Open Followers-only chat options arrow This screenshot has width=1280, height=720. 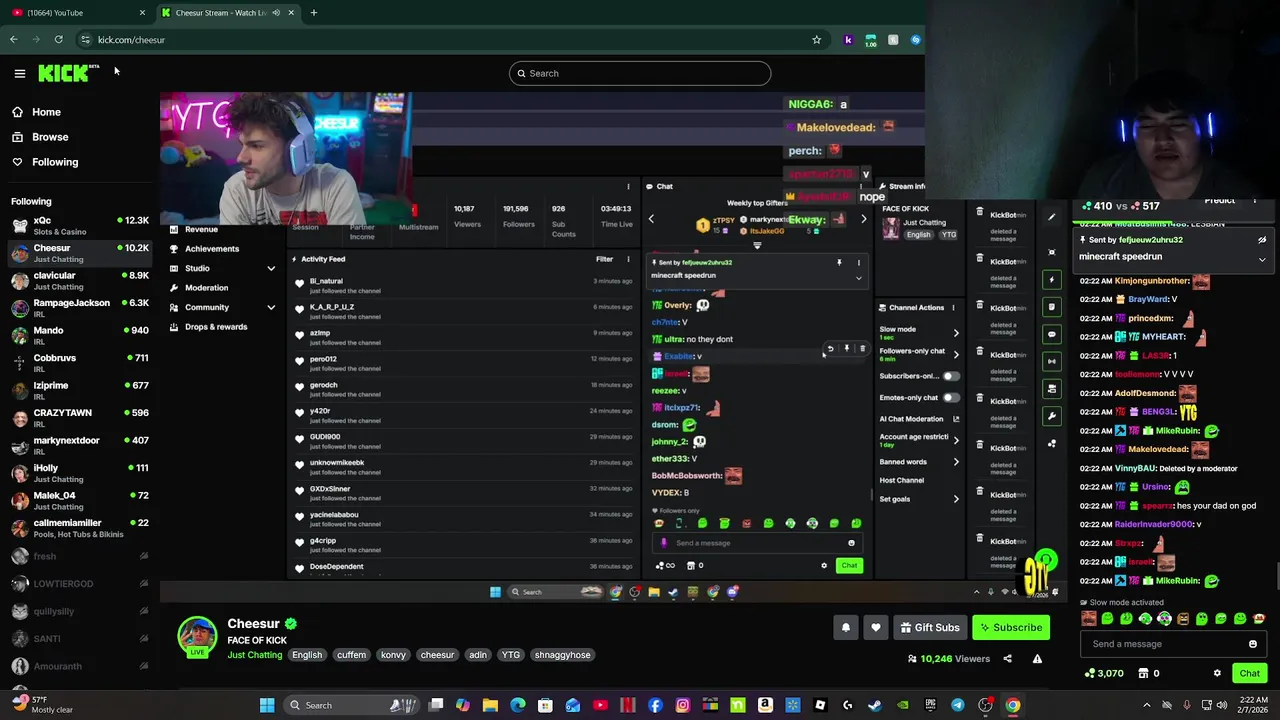(955, 354)
